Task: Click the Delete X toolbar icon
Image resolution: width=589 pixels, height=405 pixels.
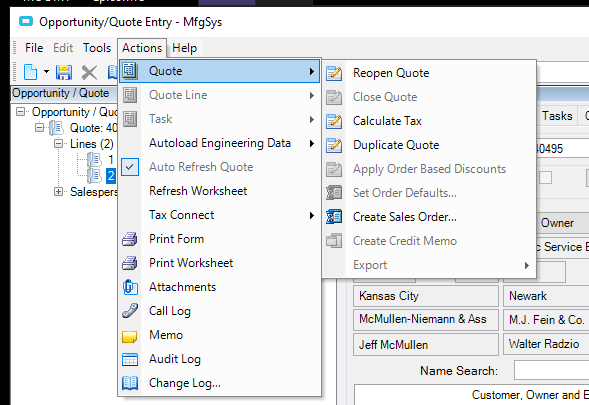Action: click(x=89, y=73)
